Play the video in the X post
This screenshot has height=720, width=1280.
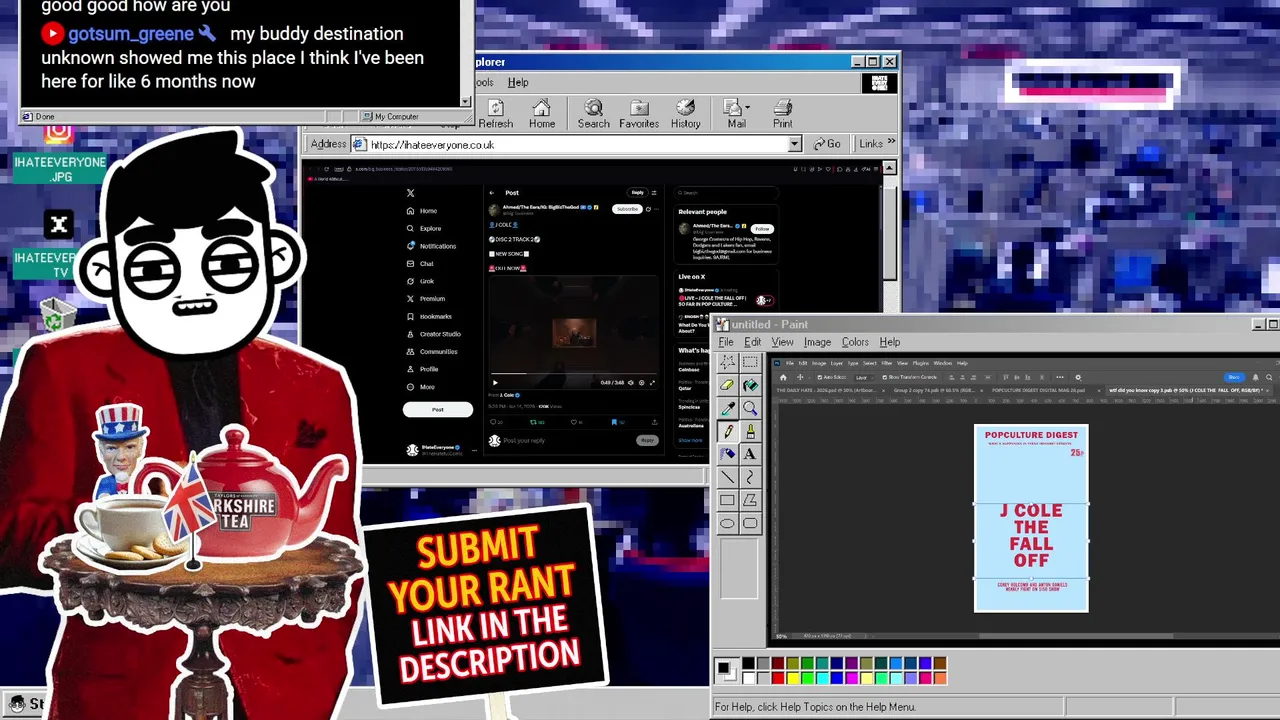pos(494,382)
